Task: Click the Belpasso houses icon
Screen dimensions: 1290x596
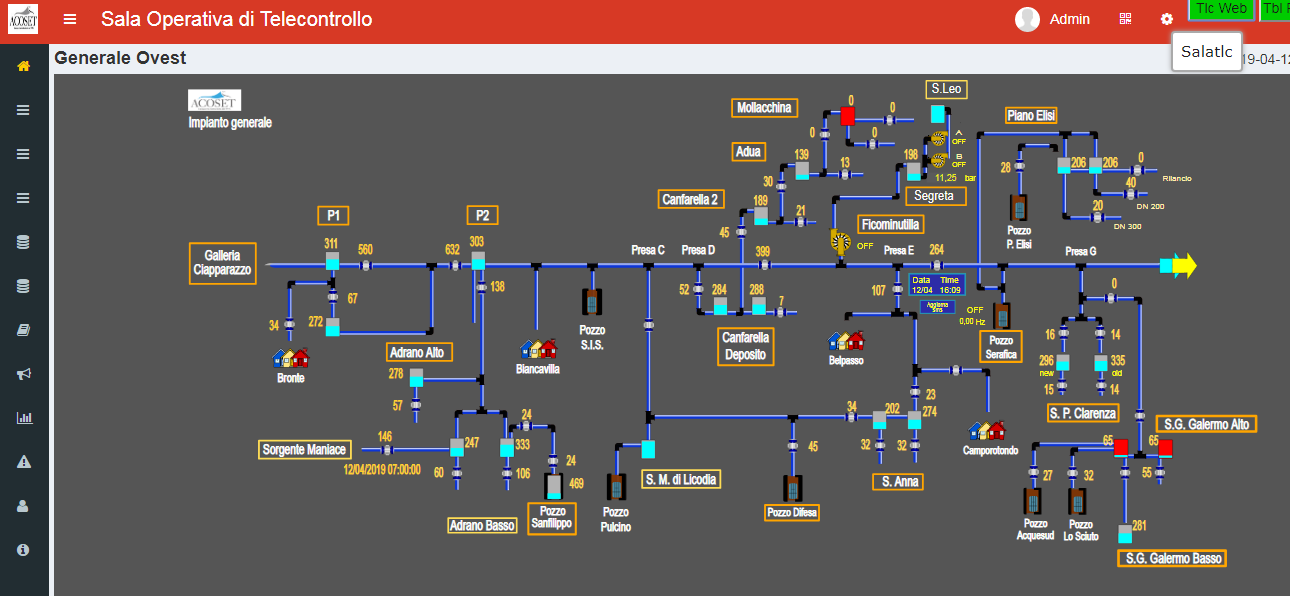Action: tap(846, 342)
